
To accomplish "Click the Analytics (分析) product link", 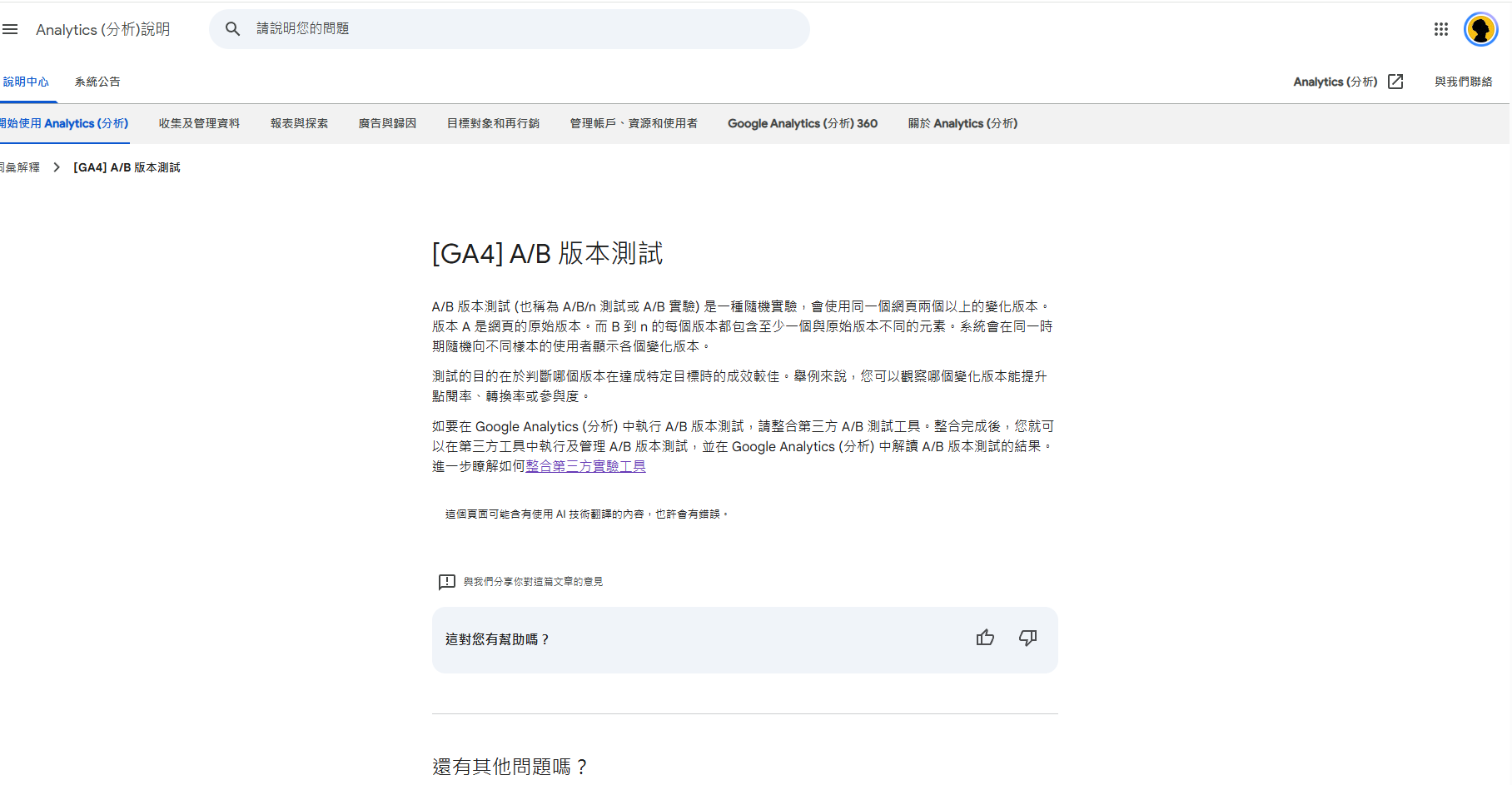I will pyautogui.click(x=1335, y=82).
